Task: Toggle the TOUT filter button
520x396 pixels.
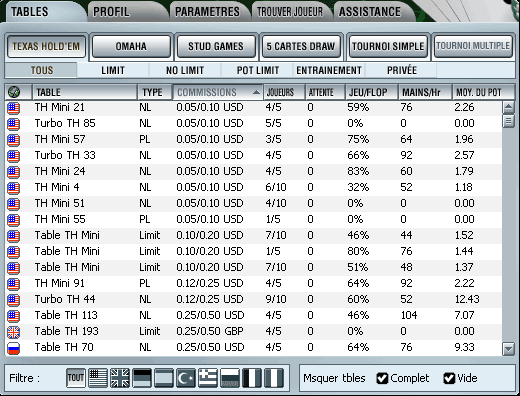Action: click(76, 378)
